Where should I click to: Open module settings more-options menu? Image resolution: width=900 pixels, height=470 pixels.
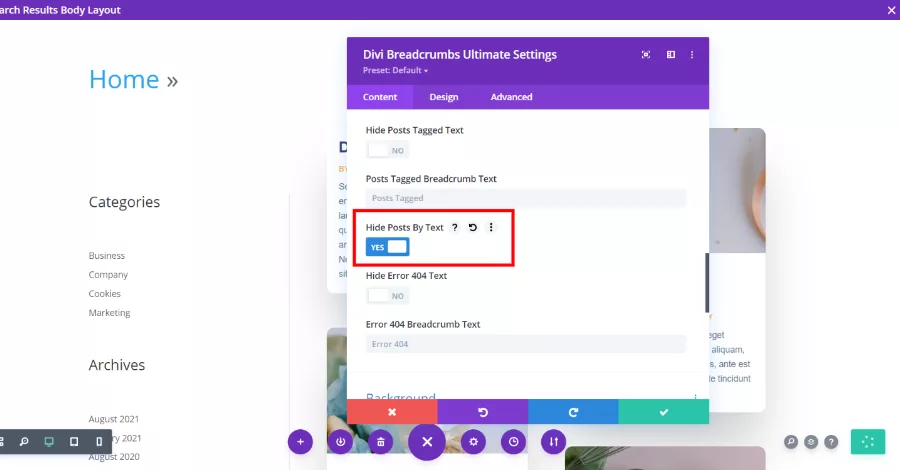692,55
